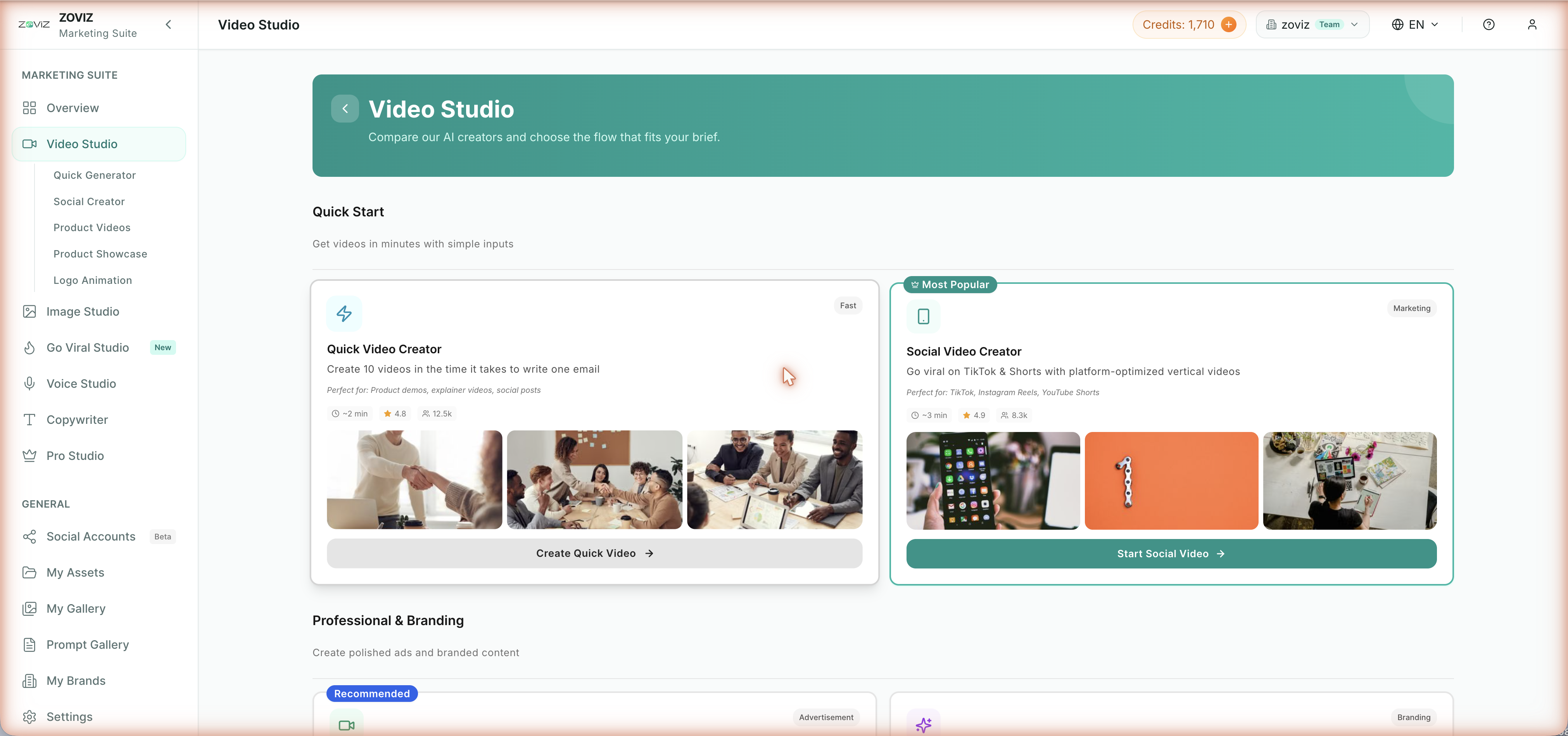Click the Professional & Branding heading
The image size is (1568, 736).
tap(388, 620)
